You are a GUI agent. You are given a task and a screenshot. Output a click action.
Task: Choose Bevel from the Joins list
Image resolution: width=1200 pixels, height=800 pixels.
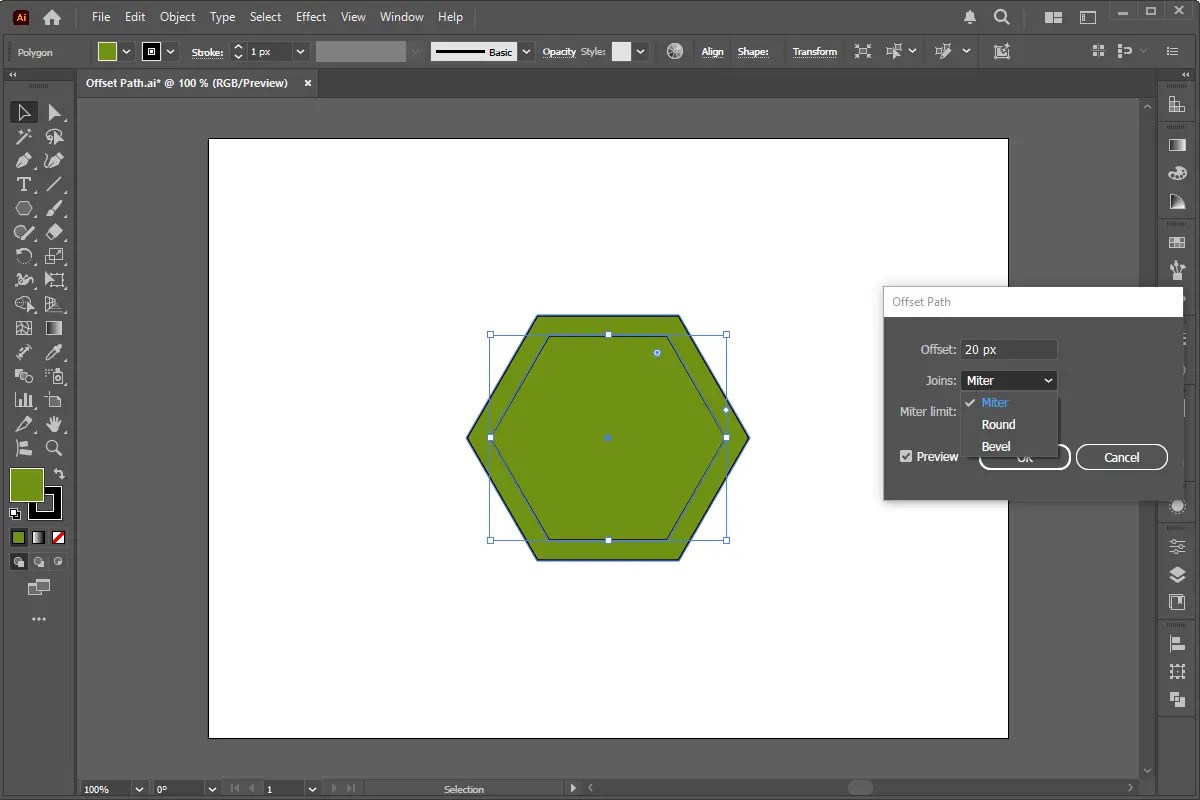[1009, 446]
